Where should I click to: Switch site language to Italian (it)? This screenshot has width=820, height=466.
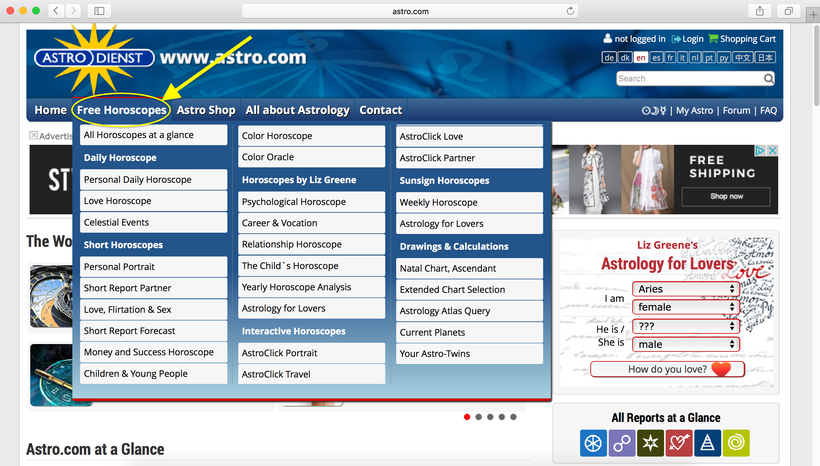(x=682, y=58)
